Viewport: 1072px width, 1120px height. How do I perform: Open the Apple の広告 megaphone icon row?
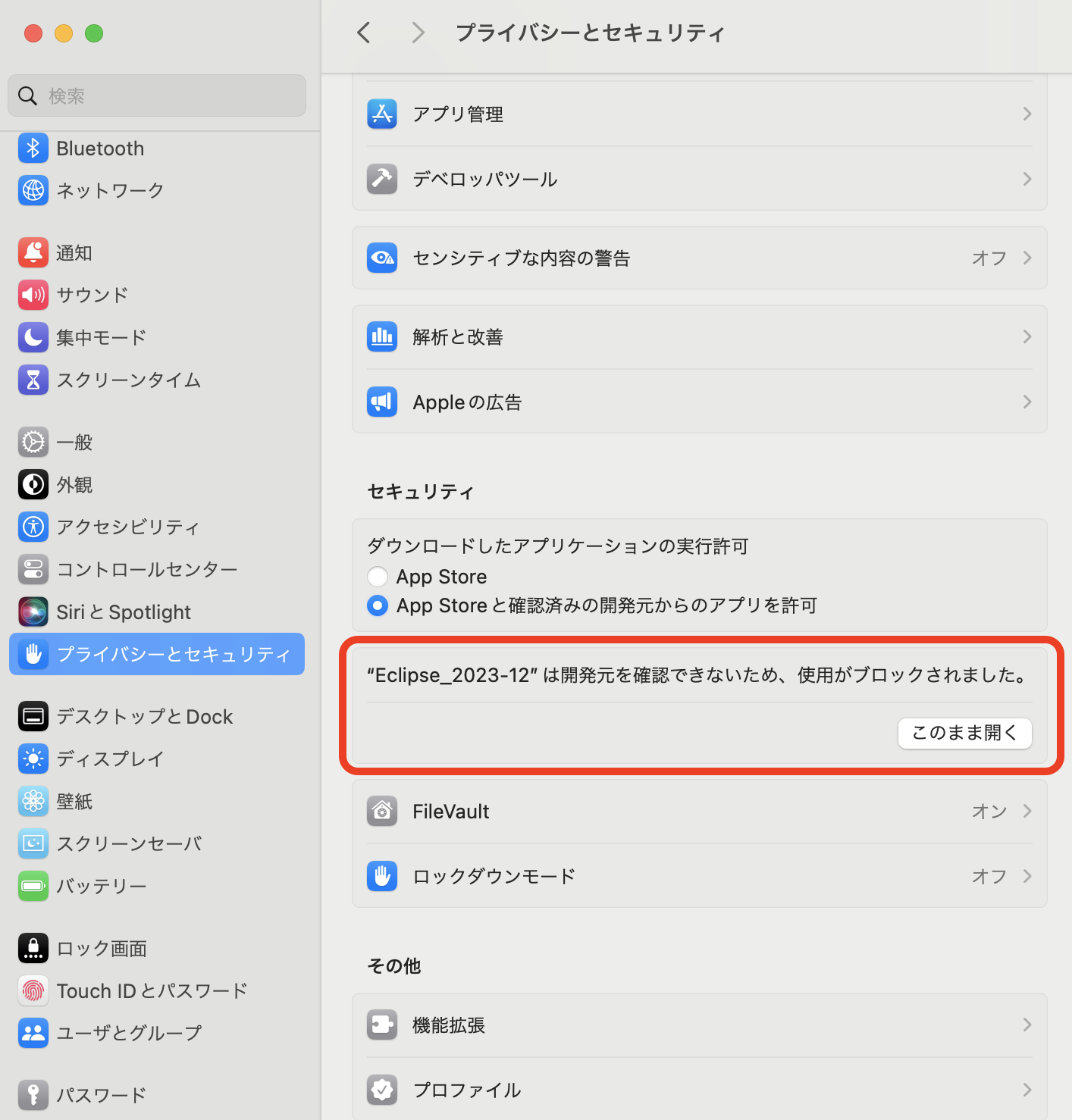point(700,402)
